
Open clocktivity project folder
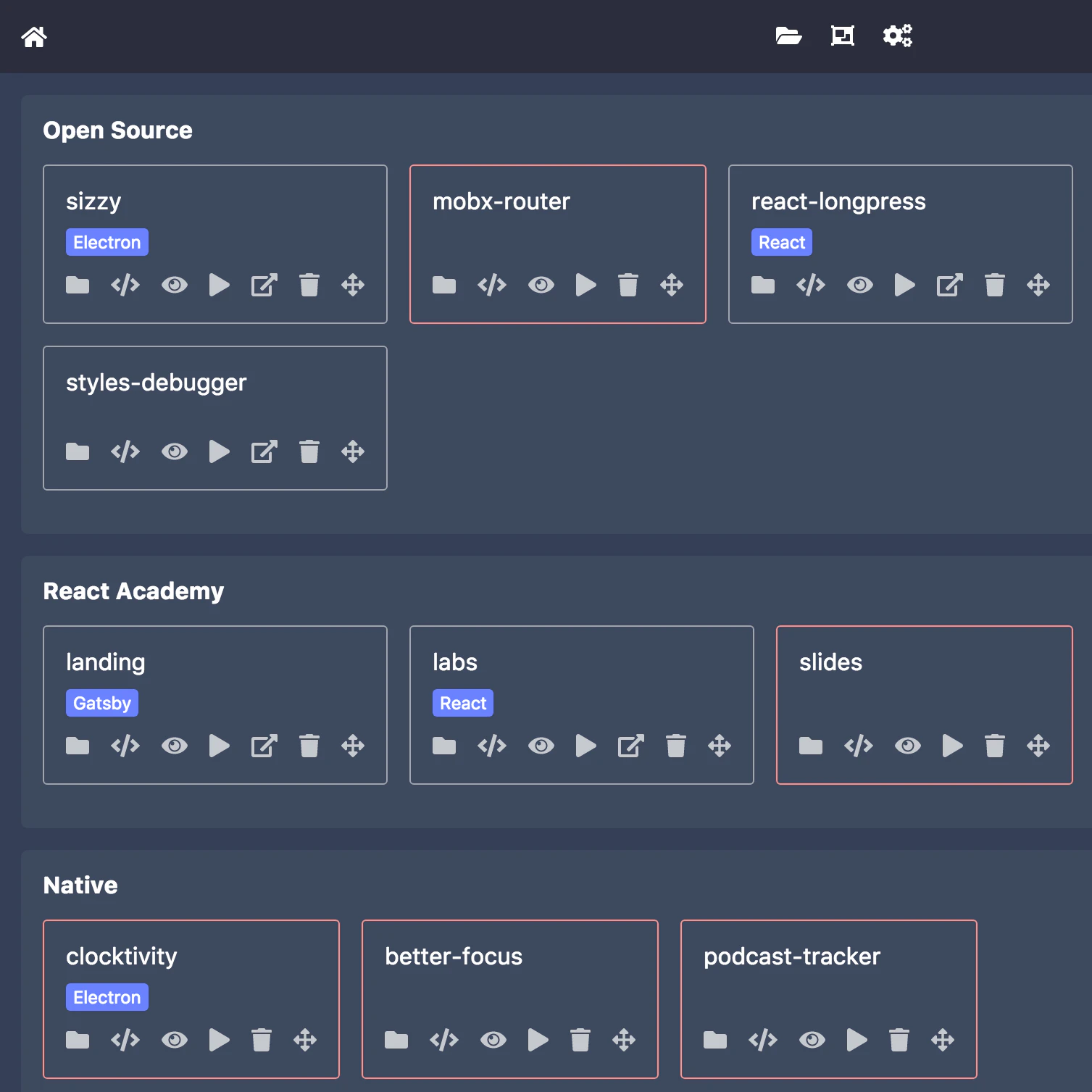[78, 1040]
